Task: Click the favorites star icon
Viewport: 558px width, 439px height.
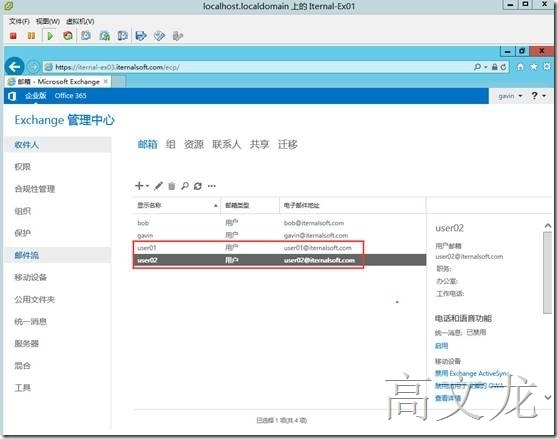Action: (x=533, y=67)
